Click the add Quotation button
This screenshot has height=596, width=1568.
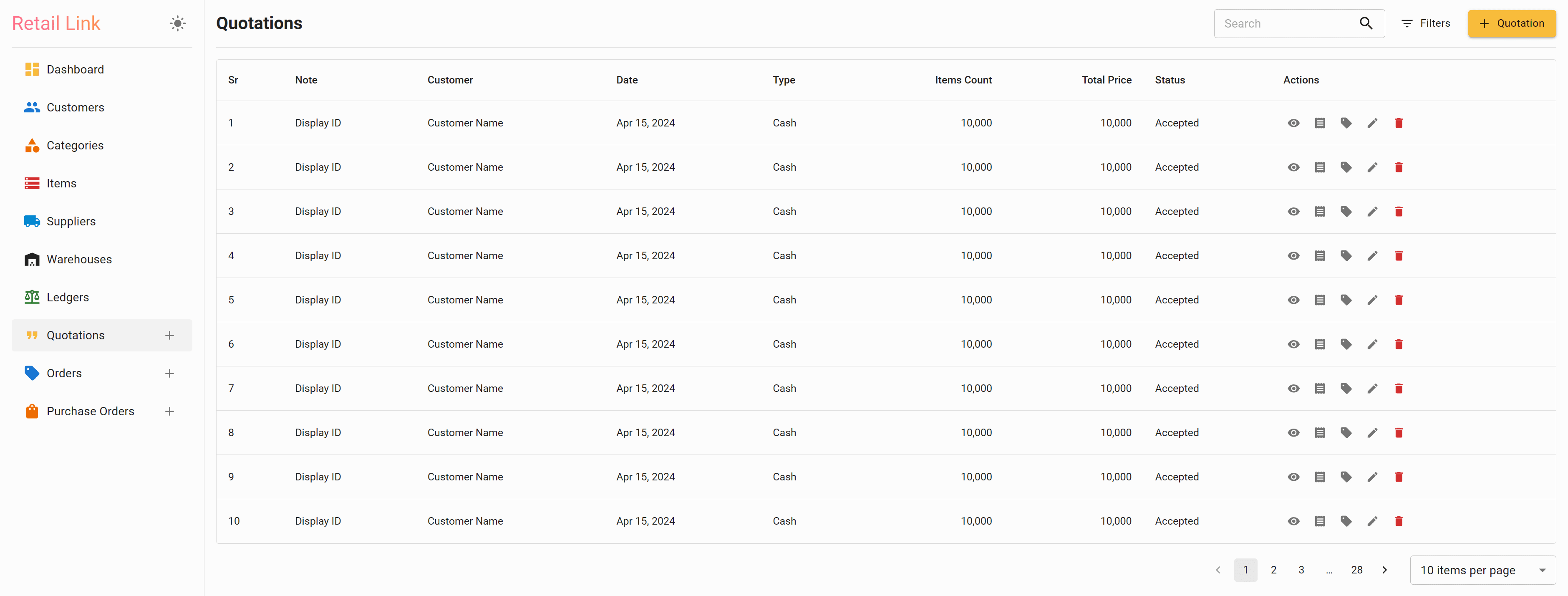click(1511, 23)
